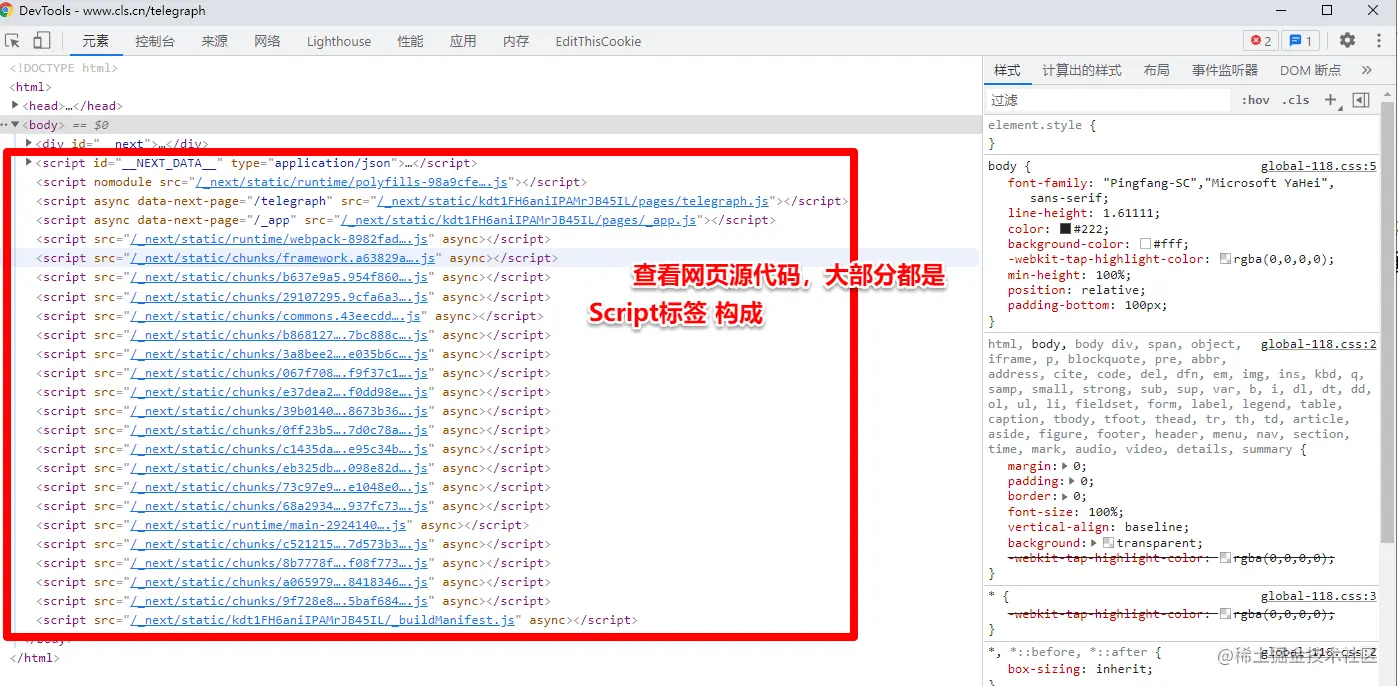This screenshot has height=686, width=1398.
Task: Follow the framework.a63829a chunk link
Action: pyautogui.click(x=283, y=258)
